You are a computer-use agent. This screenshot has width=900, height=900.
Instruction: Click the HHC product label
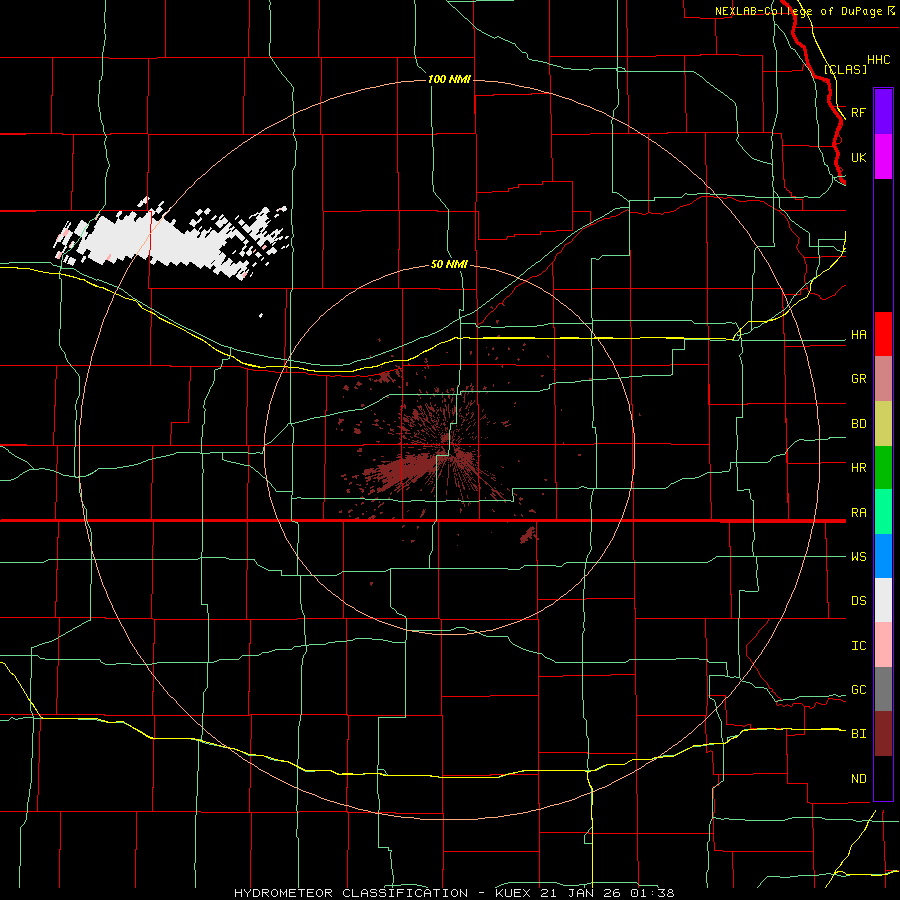tap(878, 60)
